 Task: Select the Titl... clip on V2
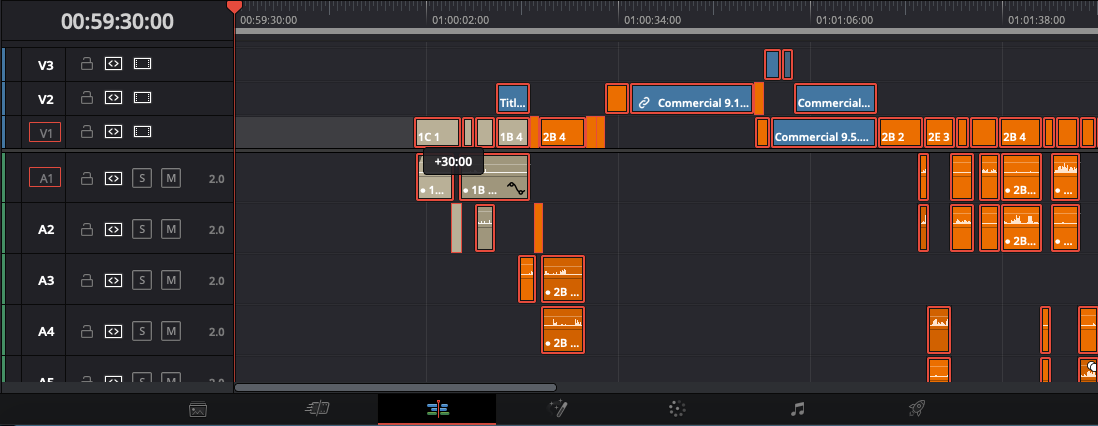(513, 99)
